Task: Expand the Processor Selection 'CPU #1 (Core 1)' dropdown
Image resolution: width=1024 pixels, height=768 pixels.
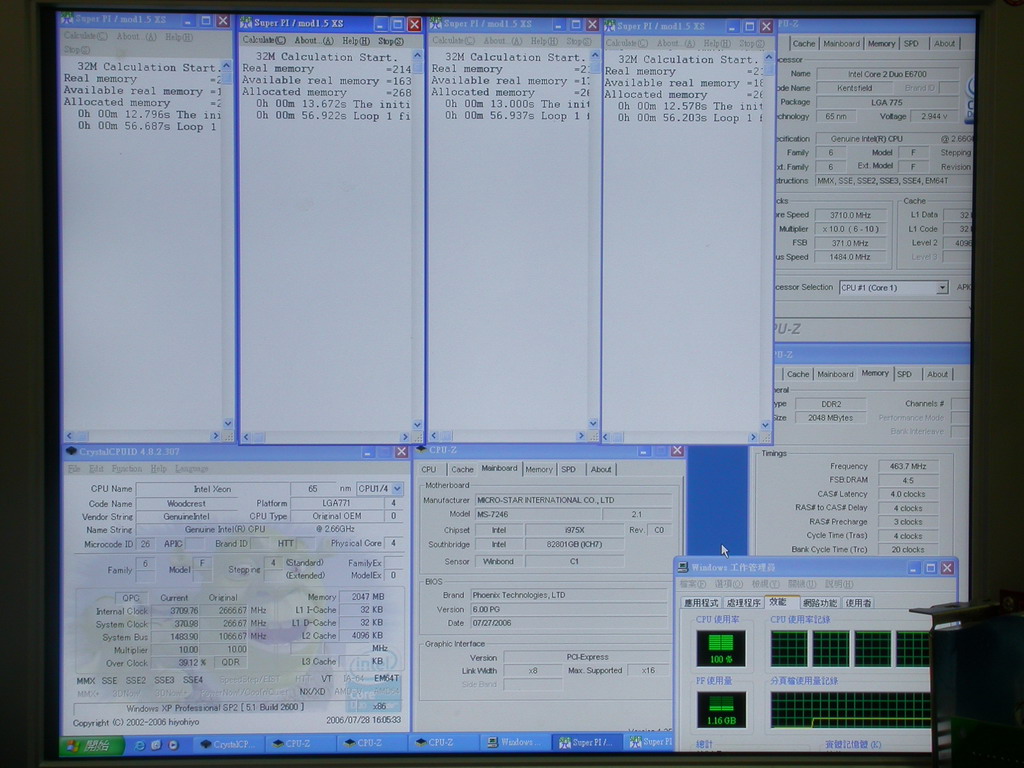Action: 942,288
